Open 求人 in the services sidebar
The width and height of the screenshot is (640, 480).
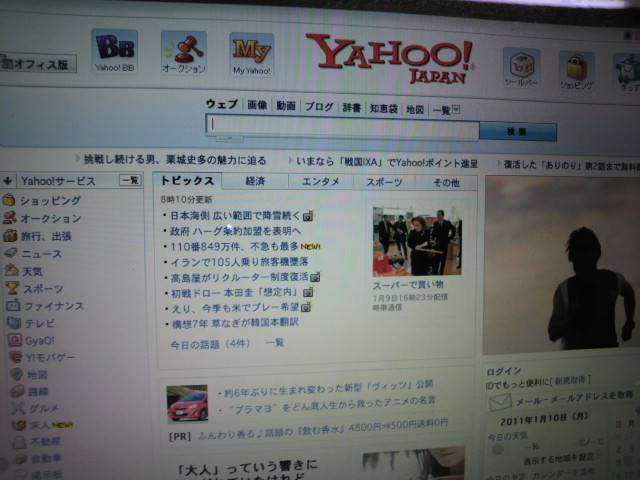(42, 425)
